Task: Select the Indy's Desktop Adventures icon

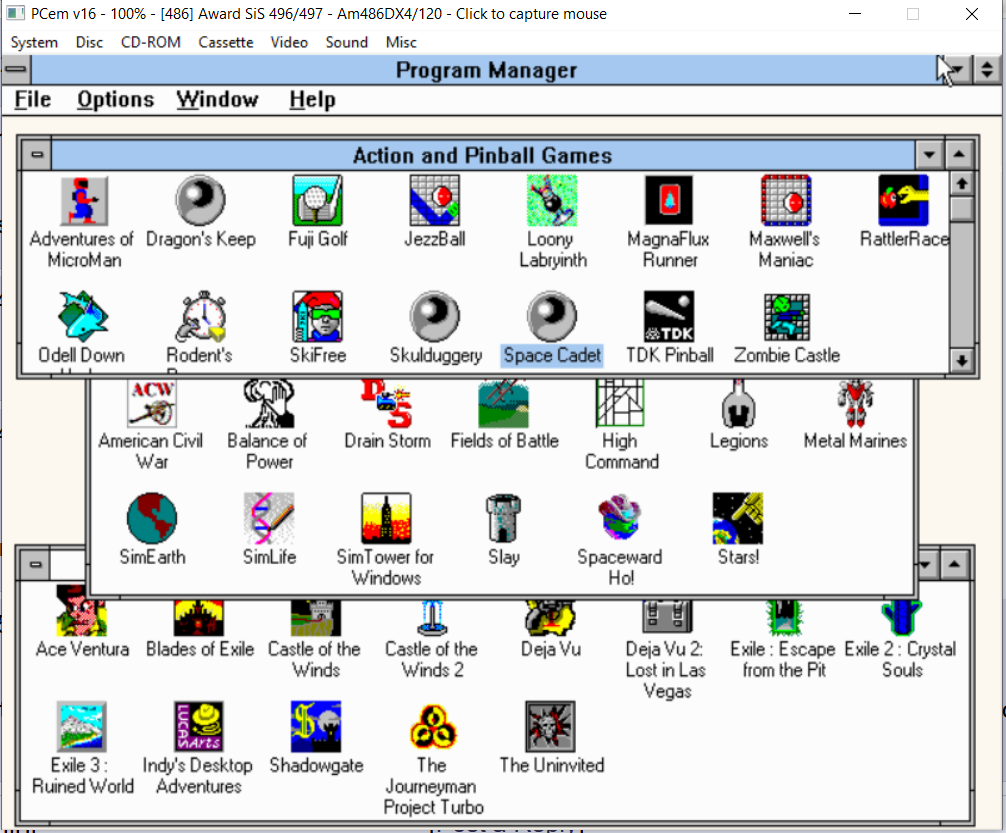Action: (199, 726)
